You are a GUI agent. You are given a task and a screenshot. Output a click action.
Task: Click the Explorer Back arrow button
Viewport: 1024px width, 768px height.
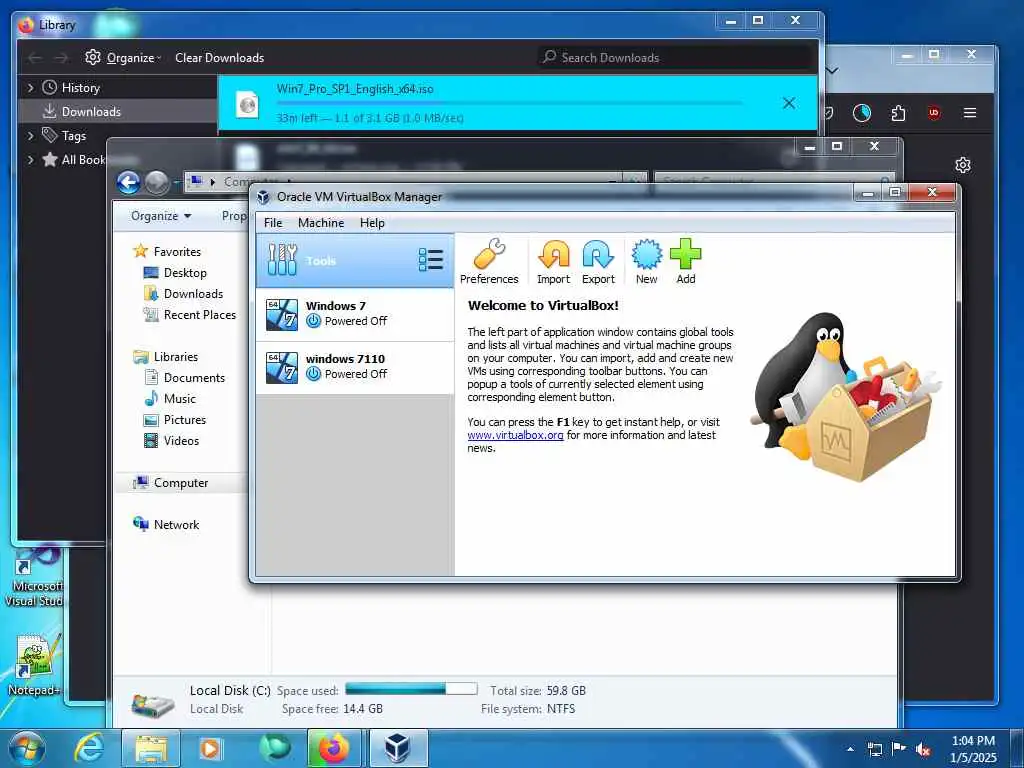coord(129,182)
